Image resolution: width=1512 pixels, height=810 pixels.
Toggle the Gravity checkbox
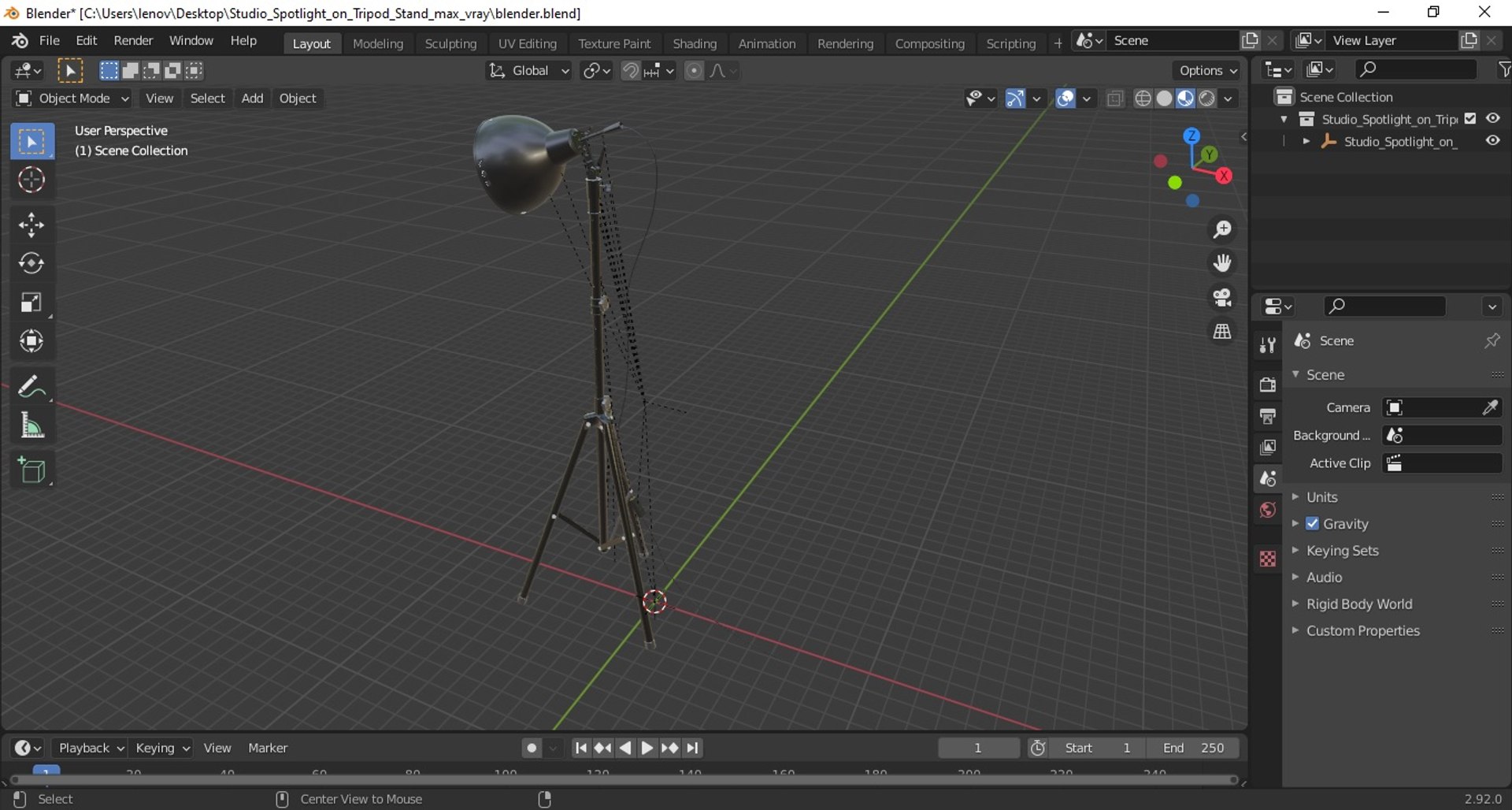point(1312,524)
